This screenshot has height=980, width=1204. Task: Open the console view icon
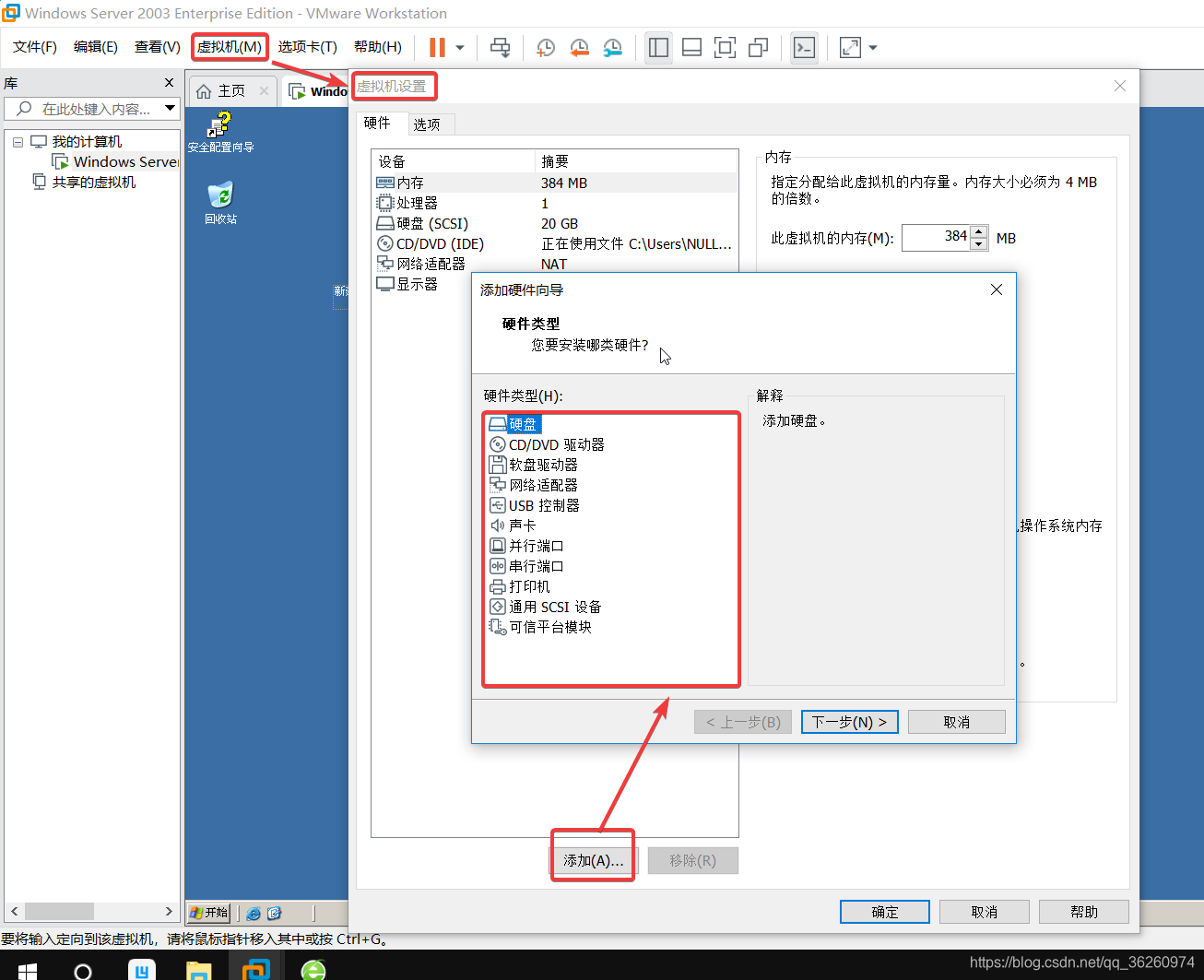pyautogui.click(x=804, y=47)
